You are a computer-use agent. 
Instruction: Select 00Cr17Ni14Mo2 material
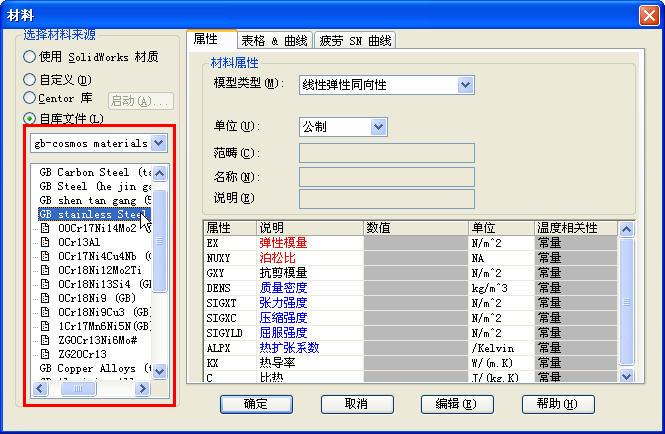click(104, 228)
